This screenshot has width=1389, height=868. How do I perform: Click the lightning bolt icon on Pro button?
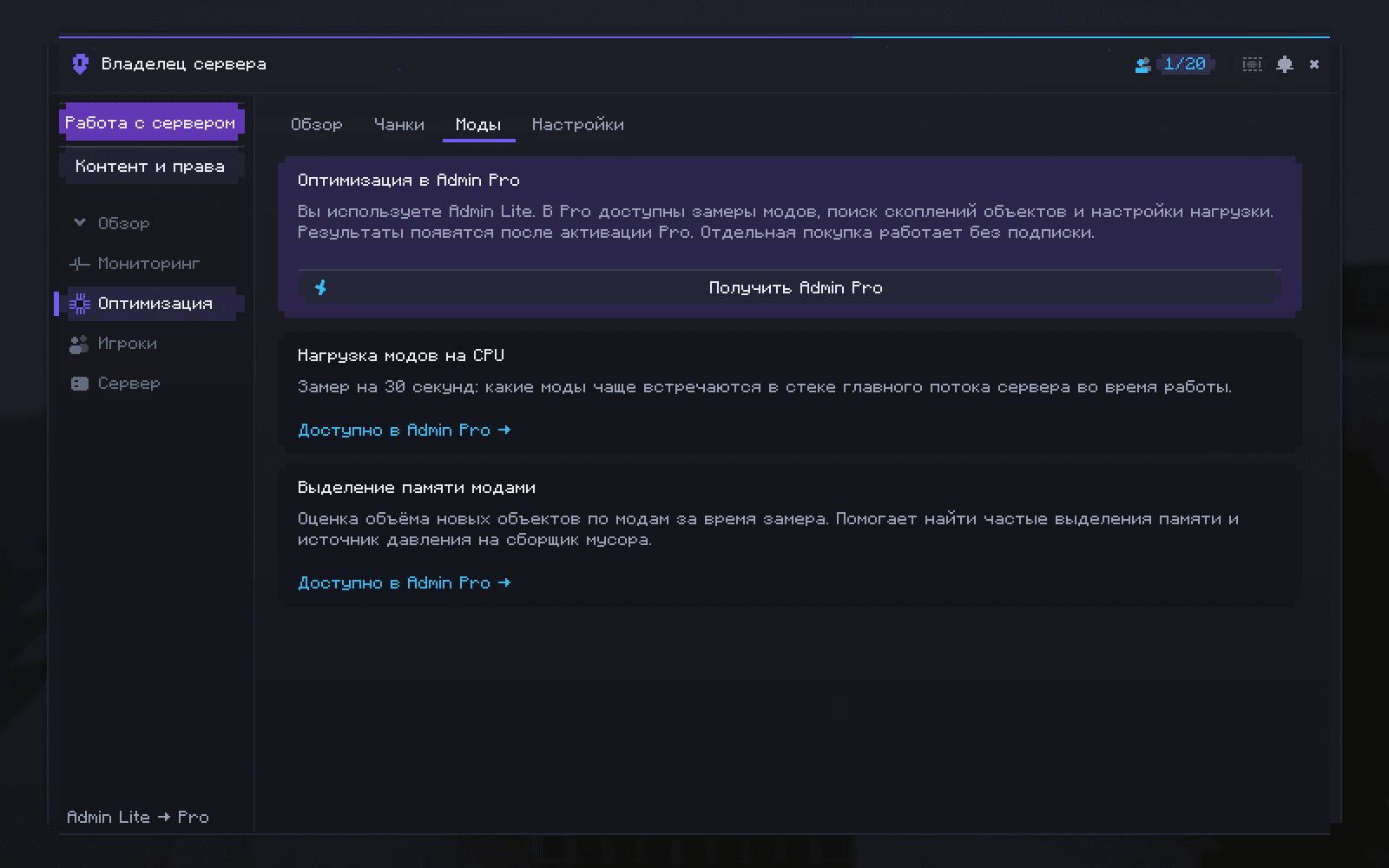(x=321, y=287)
